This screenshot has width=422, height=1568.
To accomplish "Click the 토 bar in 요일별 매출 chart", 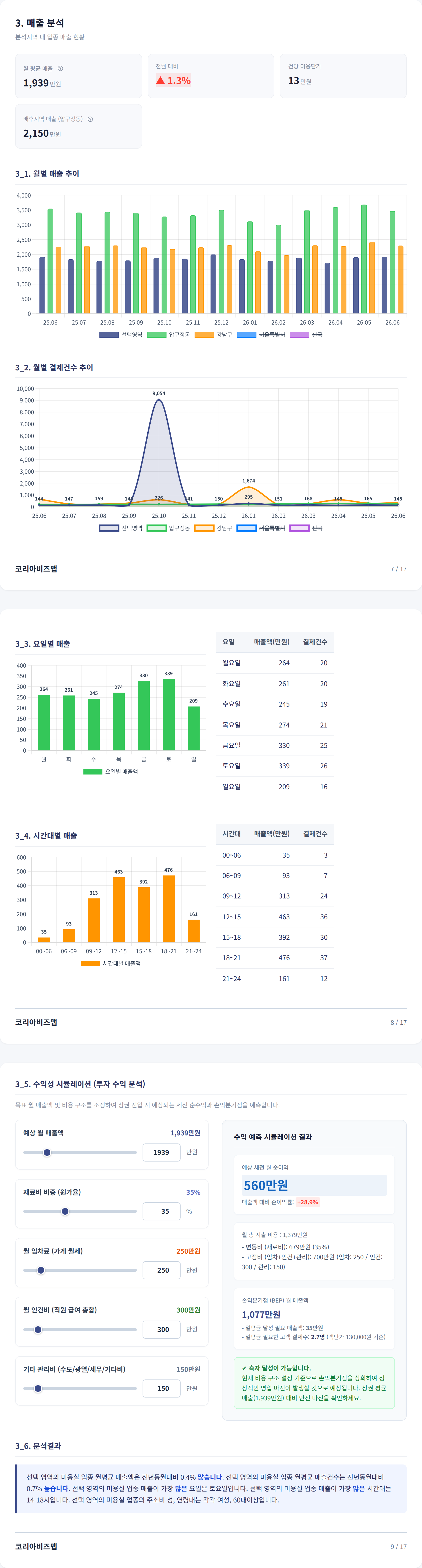I will click(169, 715).
